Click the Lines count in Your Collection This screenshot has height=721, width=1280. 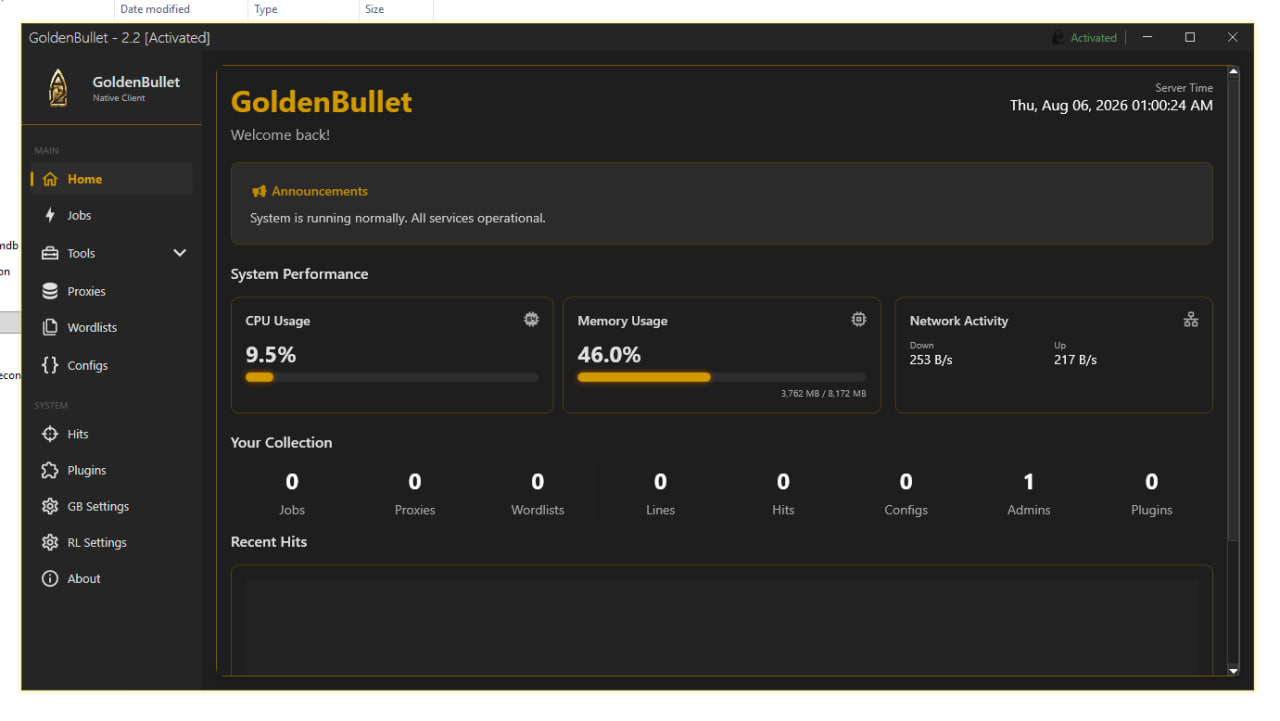click(x=660, y=482)
